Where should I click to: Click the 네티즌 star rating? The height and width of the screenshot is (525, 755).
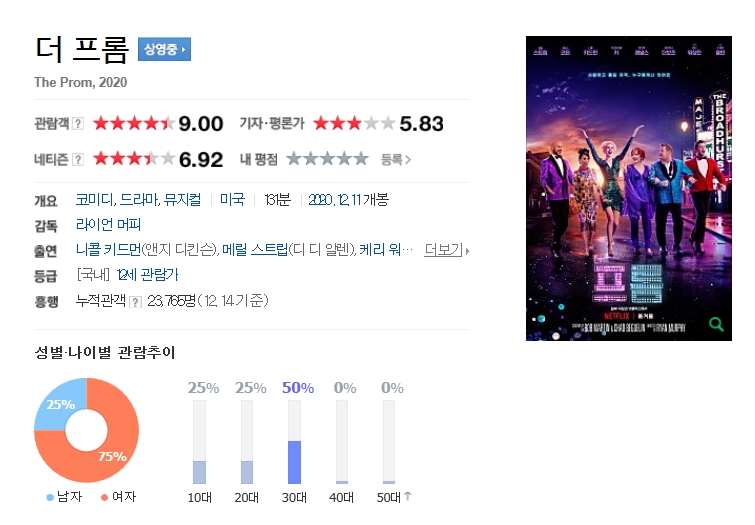(x=134, y=158)
